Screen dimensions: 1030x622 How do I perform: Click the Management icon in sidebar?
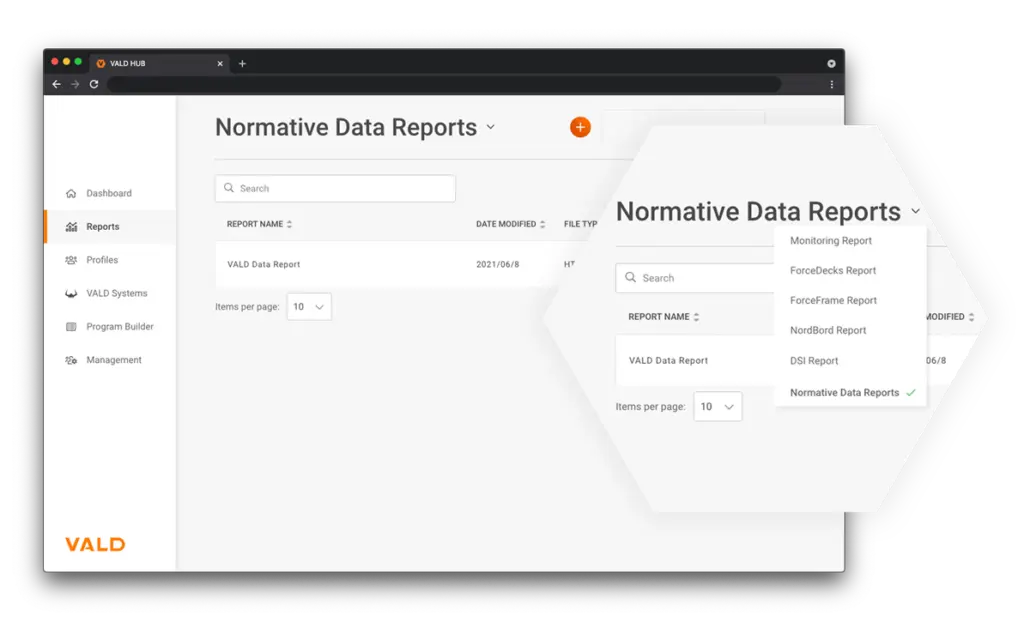tap(71, 360)
